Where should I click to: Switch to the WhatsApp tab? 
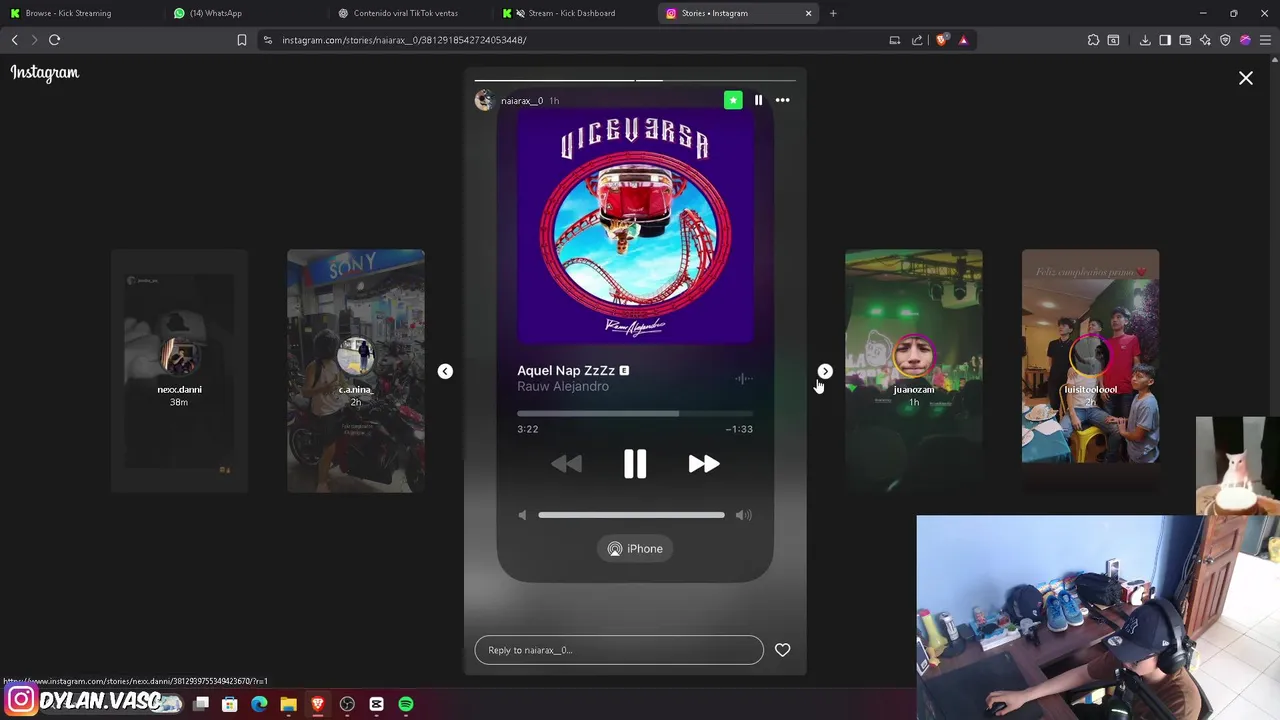click(243, 13)
